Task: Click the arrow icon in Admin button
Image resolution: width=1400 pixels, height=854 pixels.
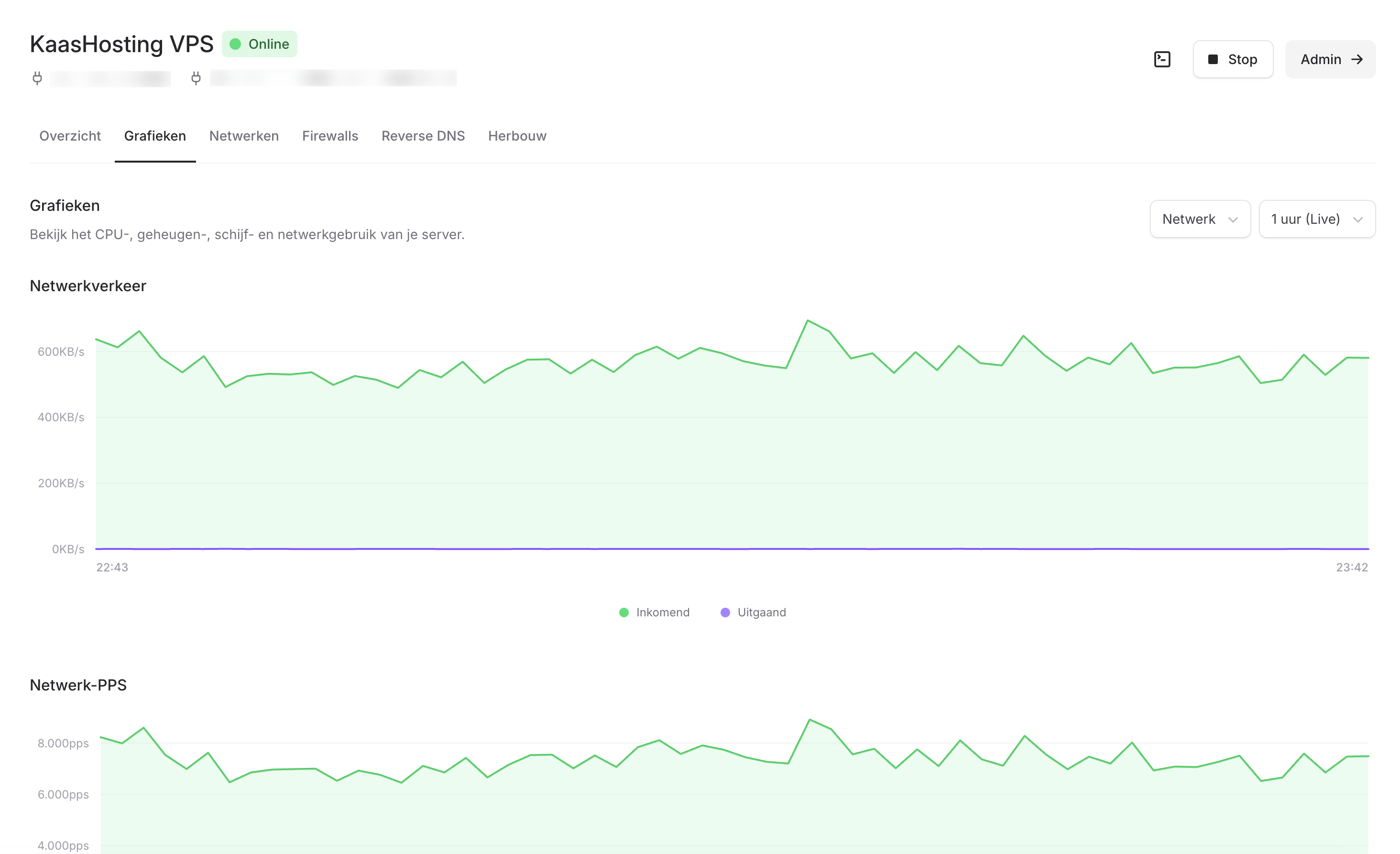Action: 1357,60
